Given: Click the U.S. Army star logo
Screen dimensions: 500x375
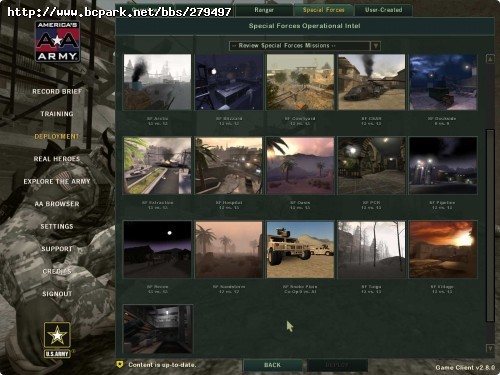Looking at the screenshot, I should [x=57, y=340].
